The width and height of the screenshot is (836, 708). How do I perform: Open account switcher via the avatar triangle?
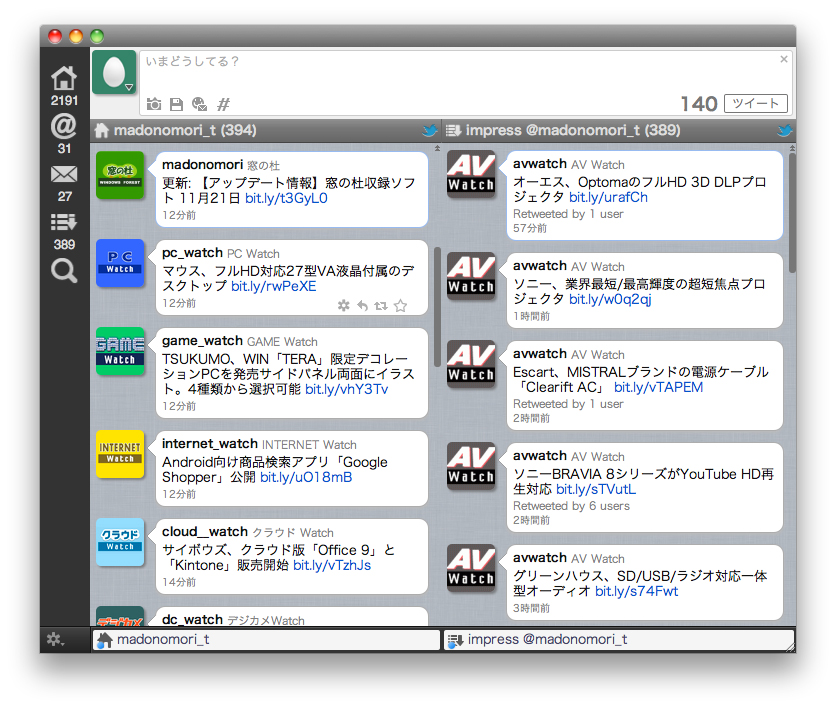[x=128, y=88]
